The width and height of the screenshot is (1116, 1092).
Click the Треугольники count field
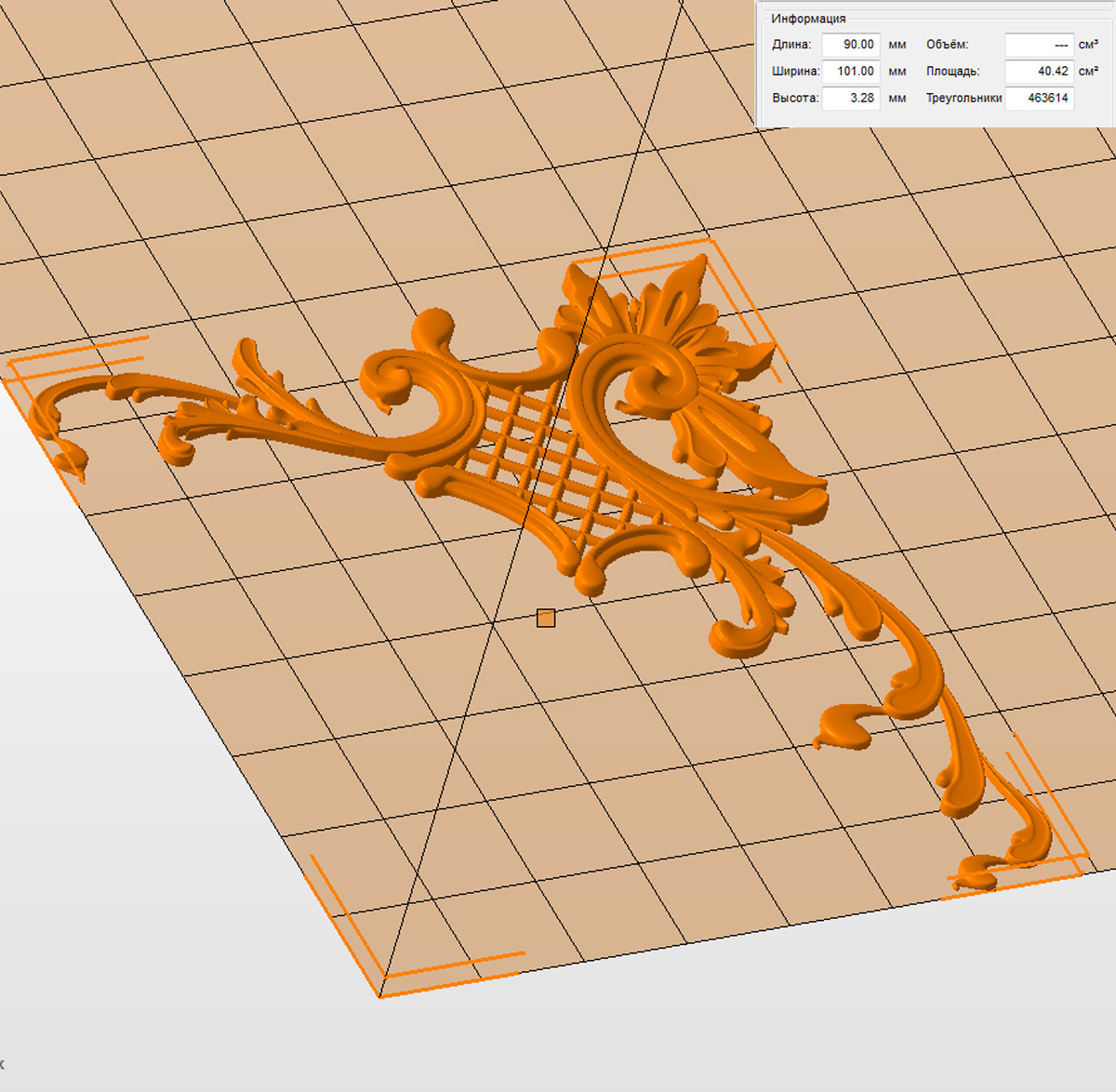[x=1039, y=99]
